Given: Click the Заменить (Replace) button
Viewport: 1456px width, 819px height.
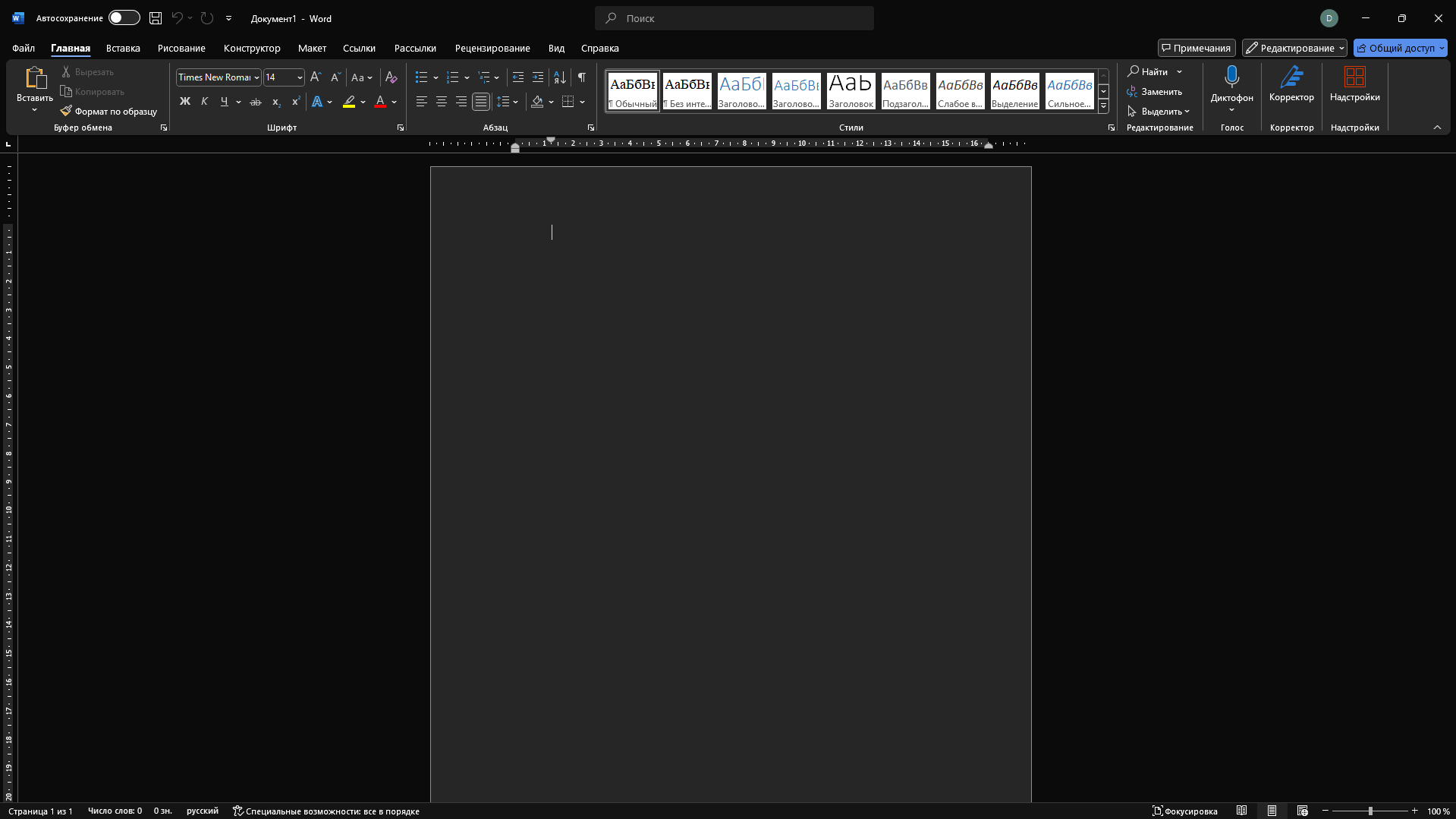Looking at the screenshot, I should pyautogui.click(x=1154, y=92).
